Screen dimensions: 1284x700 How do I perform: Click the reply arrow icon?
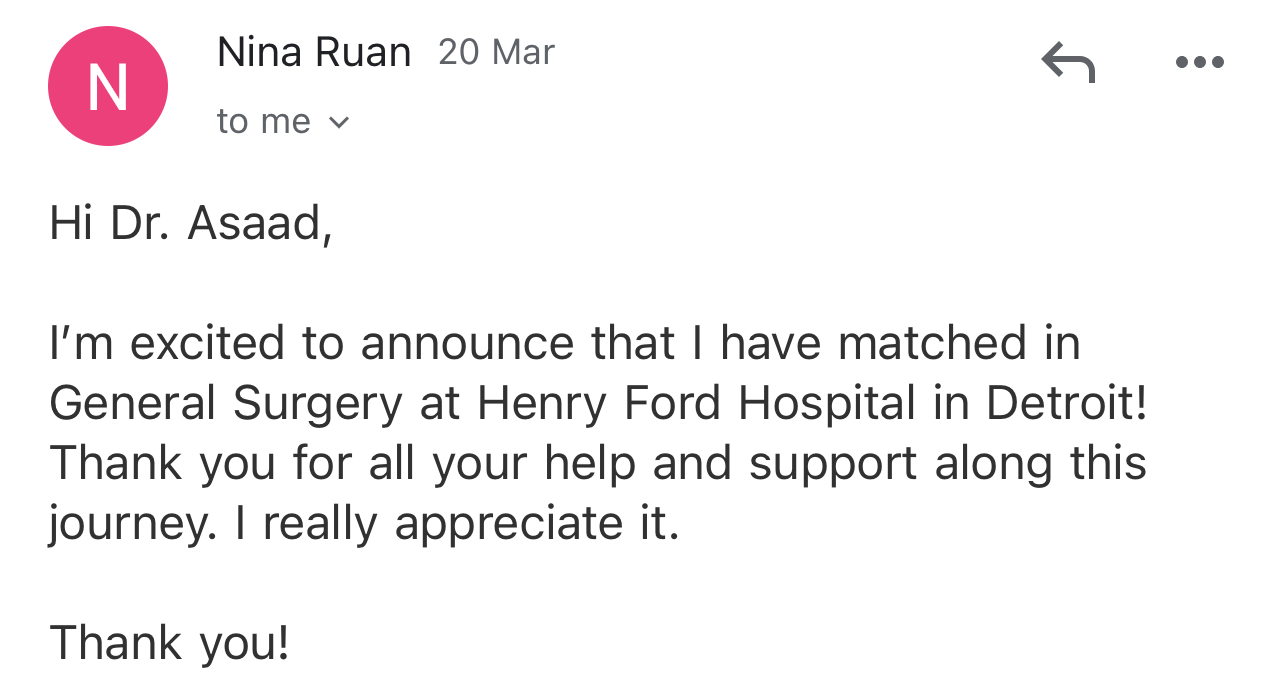click(x=1068, y=62)
